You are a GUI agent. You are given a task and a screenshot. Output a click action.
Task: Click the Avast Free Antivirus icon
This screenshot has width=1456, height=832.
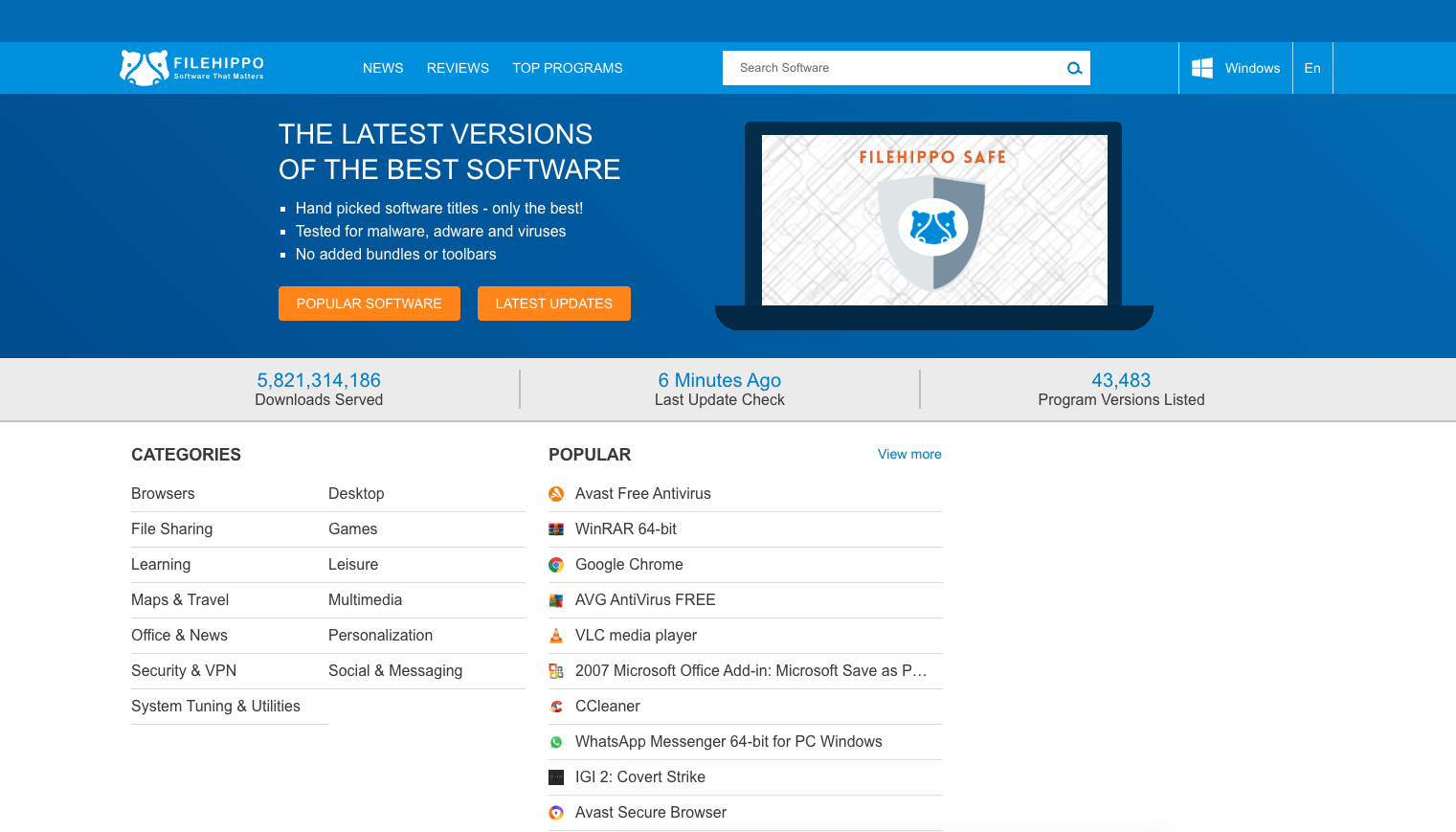[x=556, y=494]
